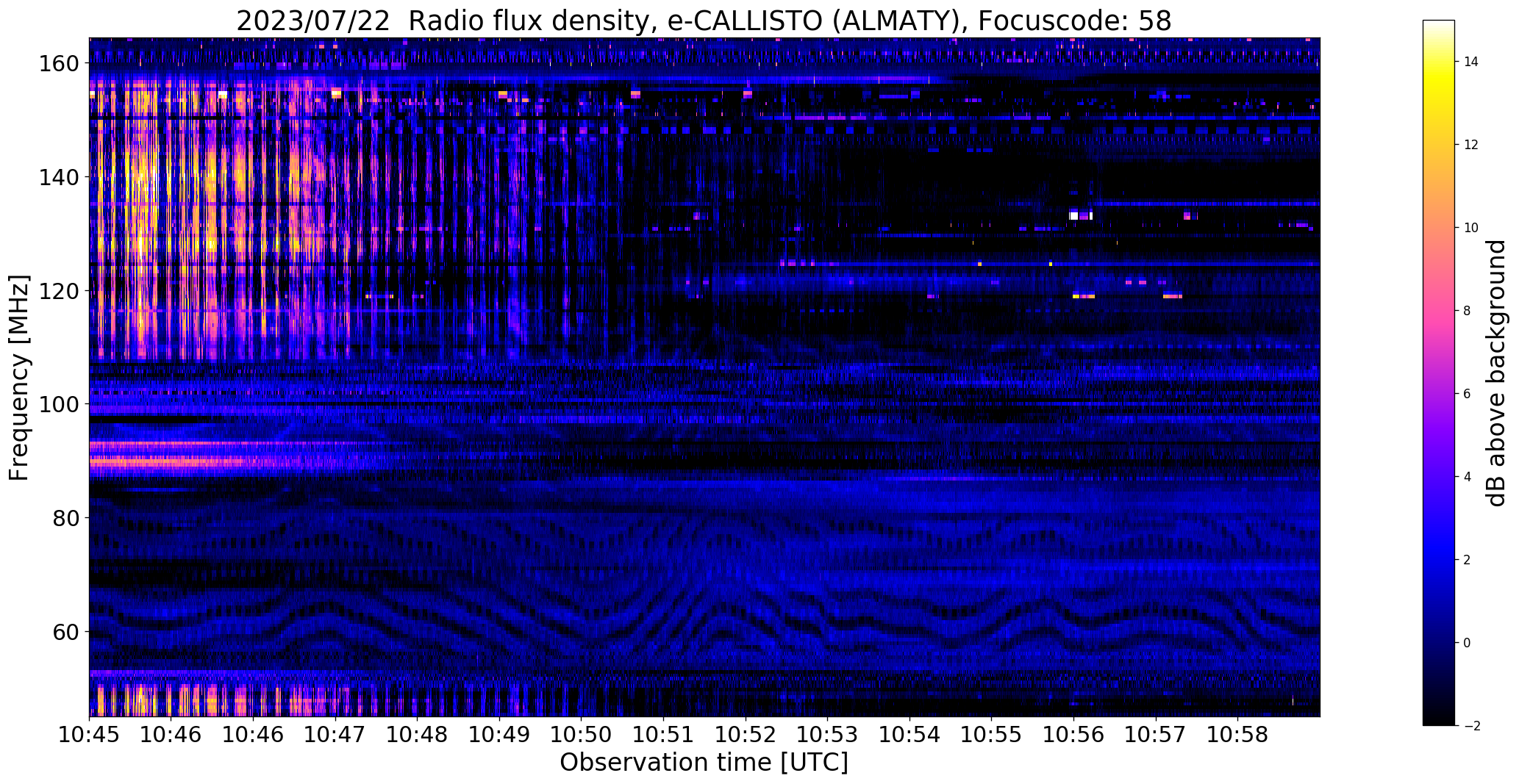Click inside the radio spectrogram plot area
This screenshot has height=784, width=1519.
click(x=704, y=377)
